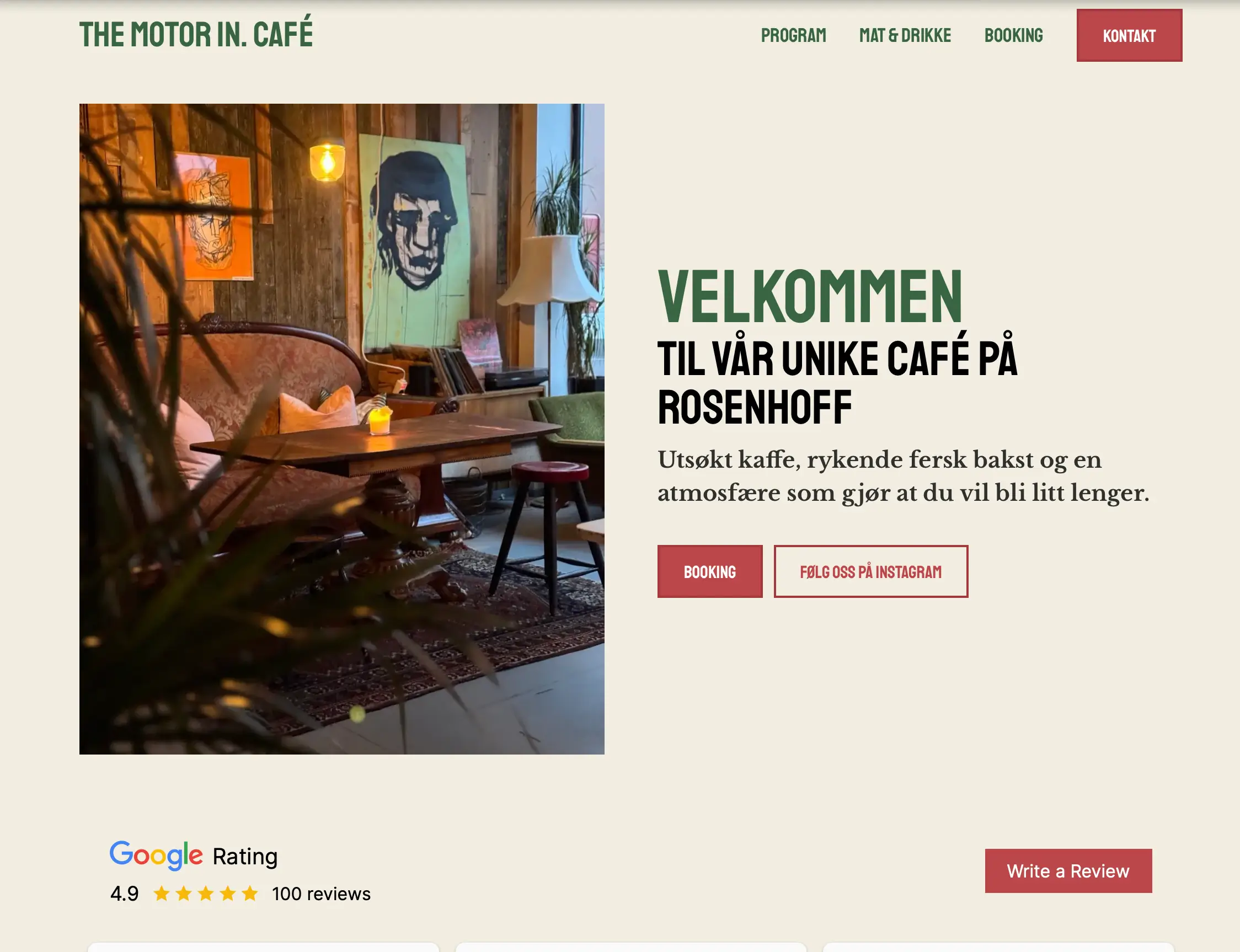
Task: Open the Program menu item
Action: click(x=793, y=35)
